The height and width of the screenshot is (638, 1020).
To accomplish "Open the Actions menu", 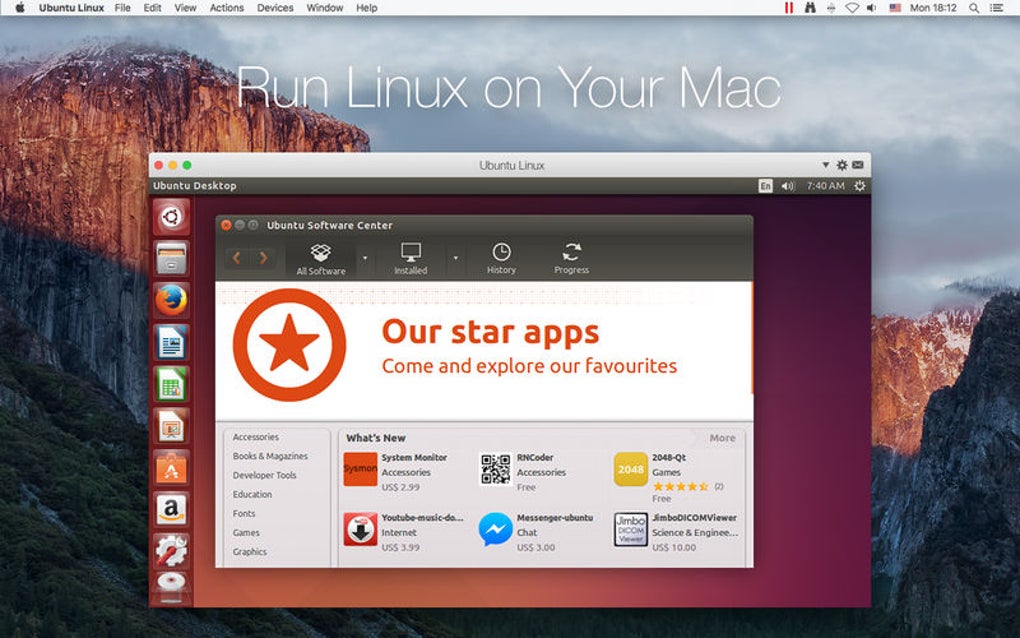I will click(x=226, y=8).
